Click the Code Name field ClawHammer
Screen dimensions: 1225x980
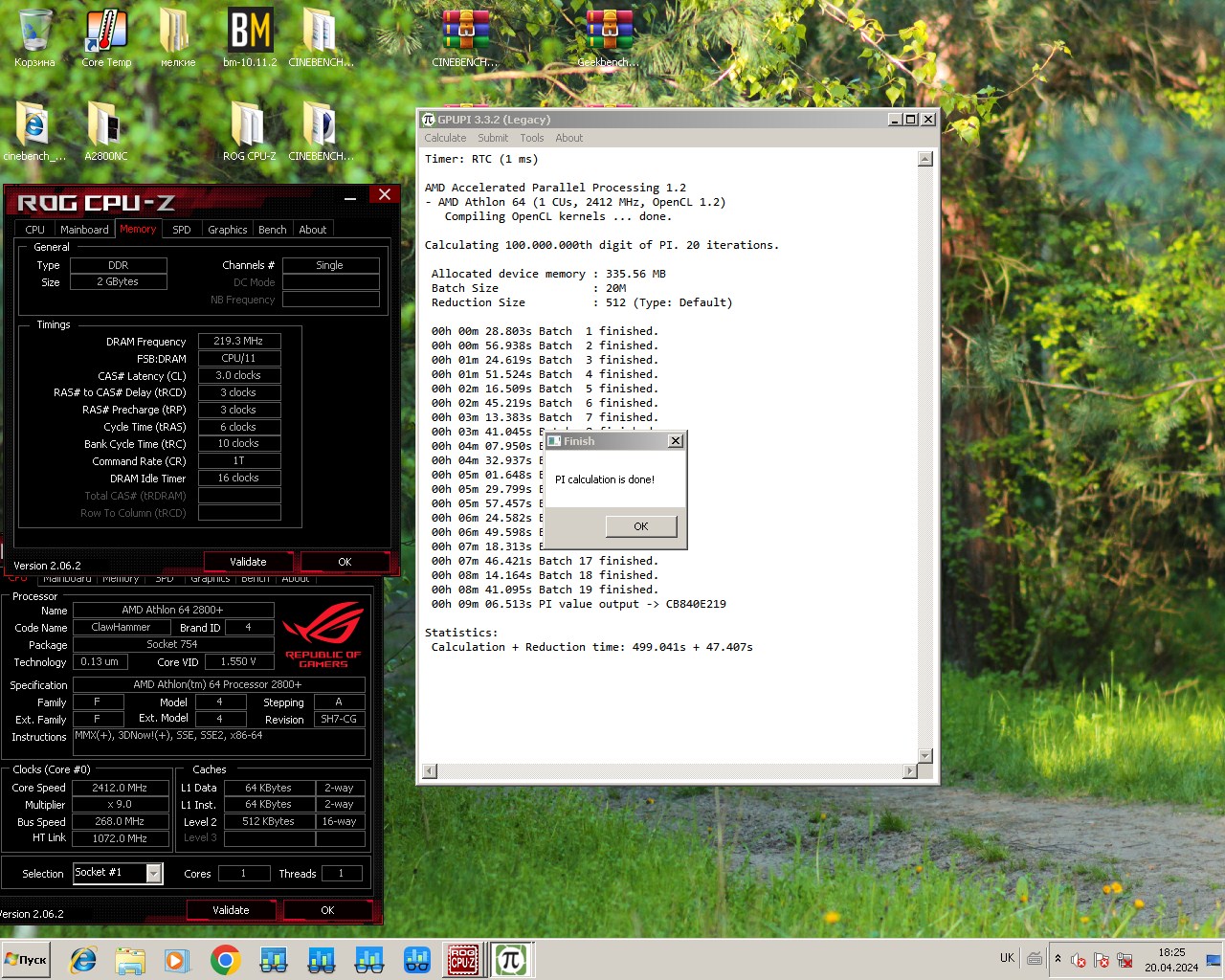122,627
